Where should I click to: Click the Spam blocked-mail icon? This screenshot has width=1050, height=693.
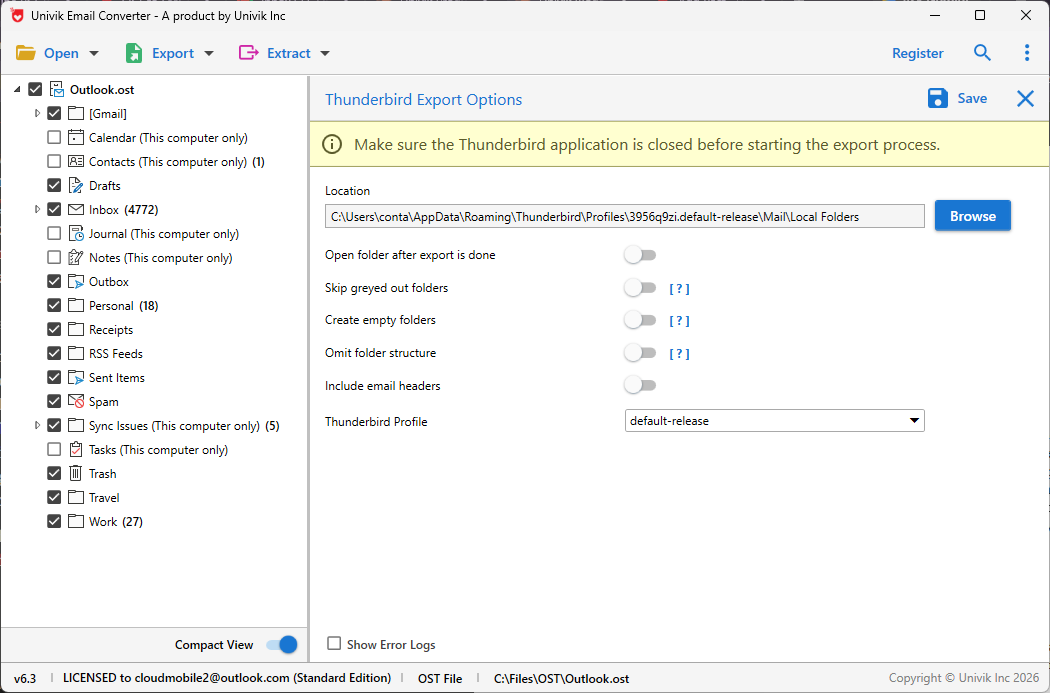coord(76,401)
